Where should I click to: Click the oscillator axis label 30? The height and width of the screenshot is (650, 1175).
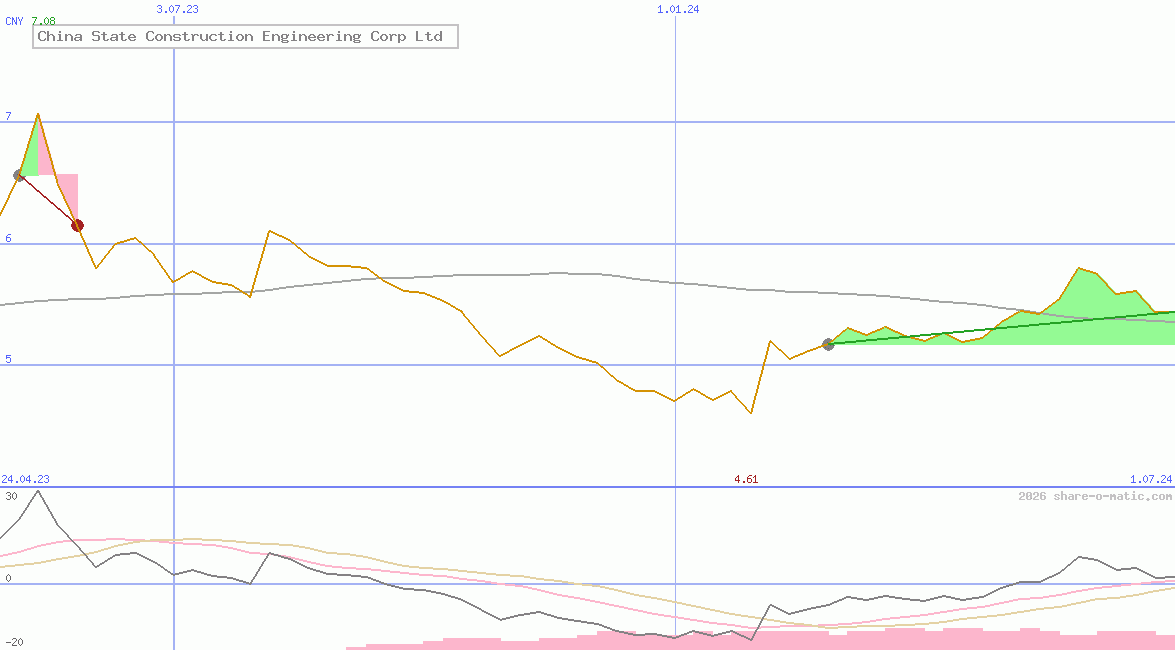click(10, 496)
